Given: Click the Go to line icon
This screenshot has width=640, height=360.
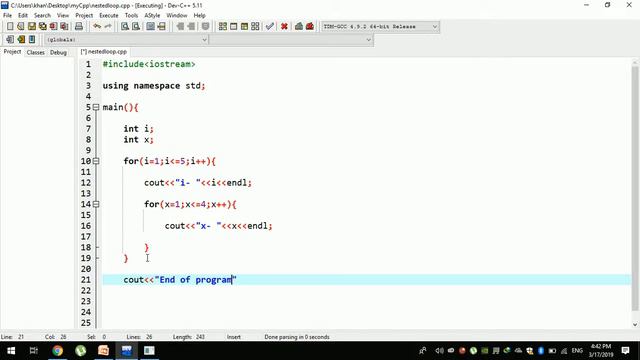Looking at the screenshot, I should point(162,27).
